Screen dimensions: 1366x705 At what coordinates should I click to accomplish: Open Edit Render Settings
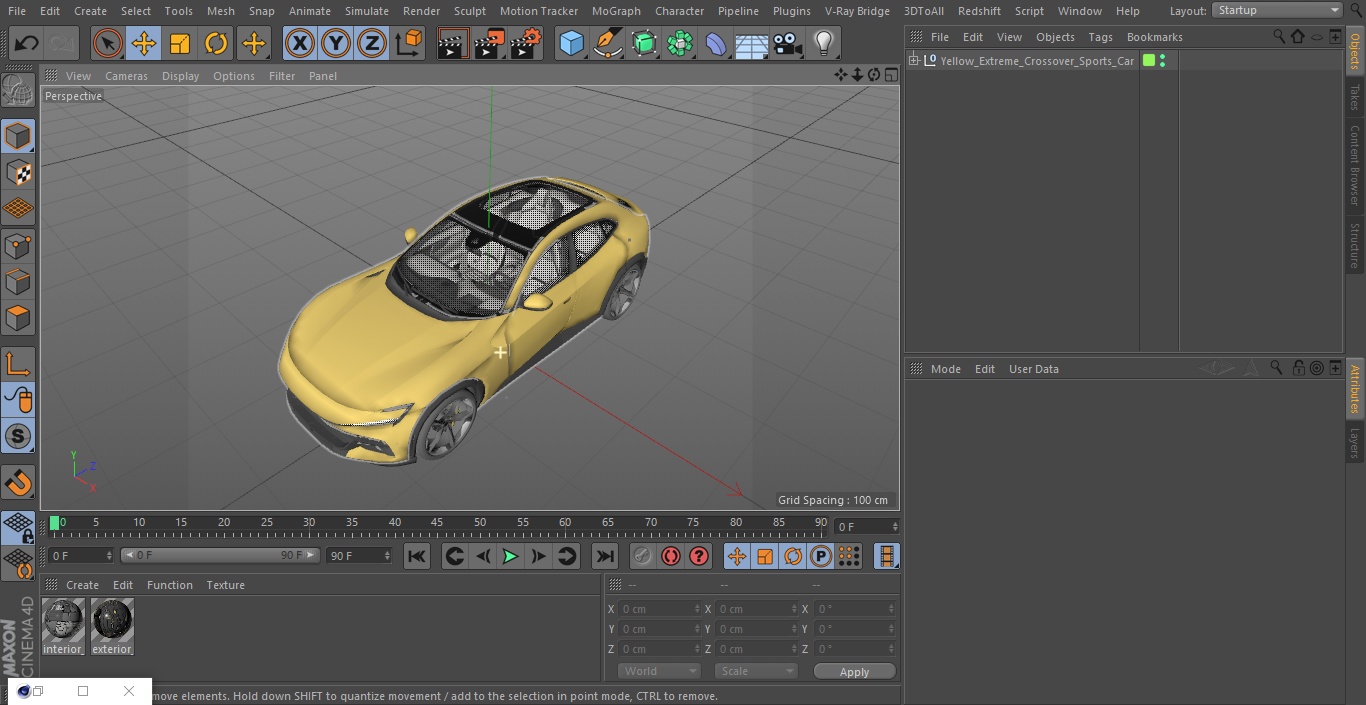click(526, 43)
